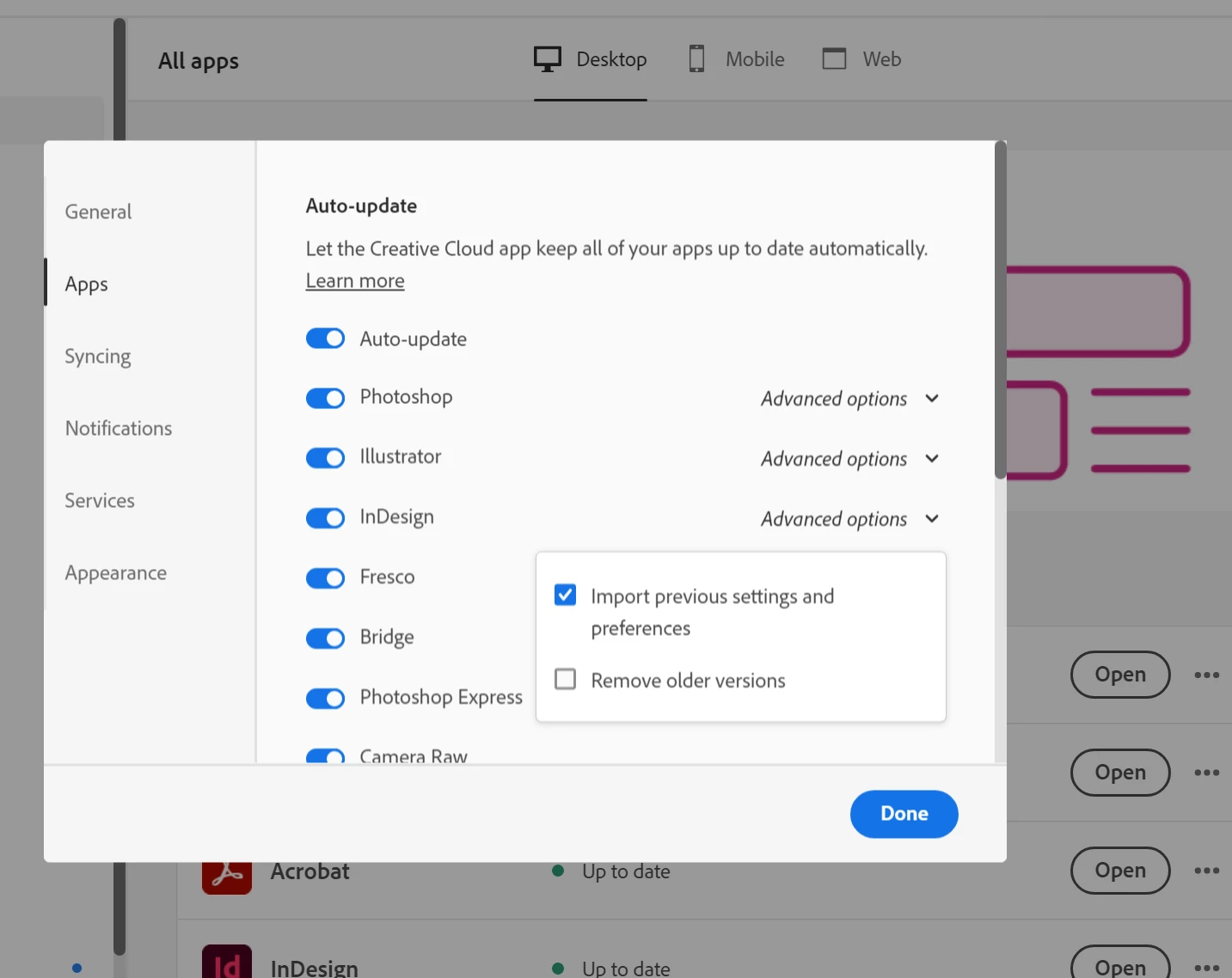Click the Auto-update section heading
This screenshot has width=1232, height=978.
361,205
